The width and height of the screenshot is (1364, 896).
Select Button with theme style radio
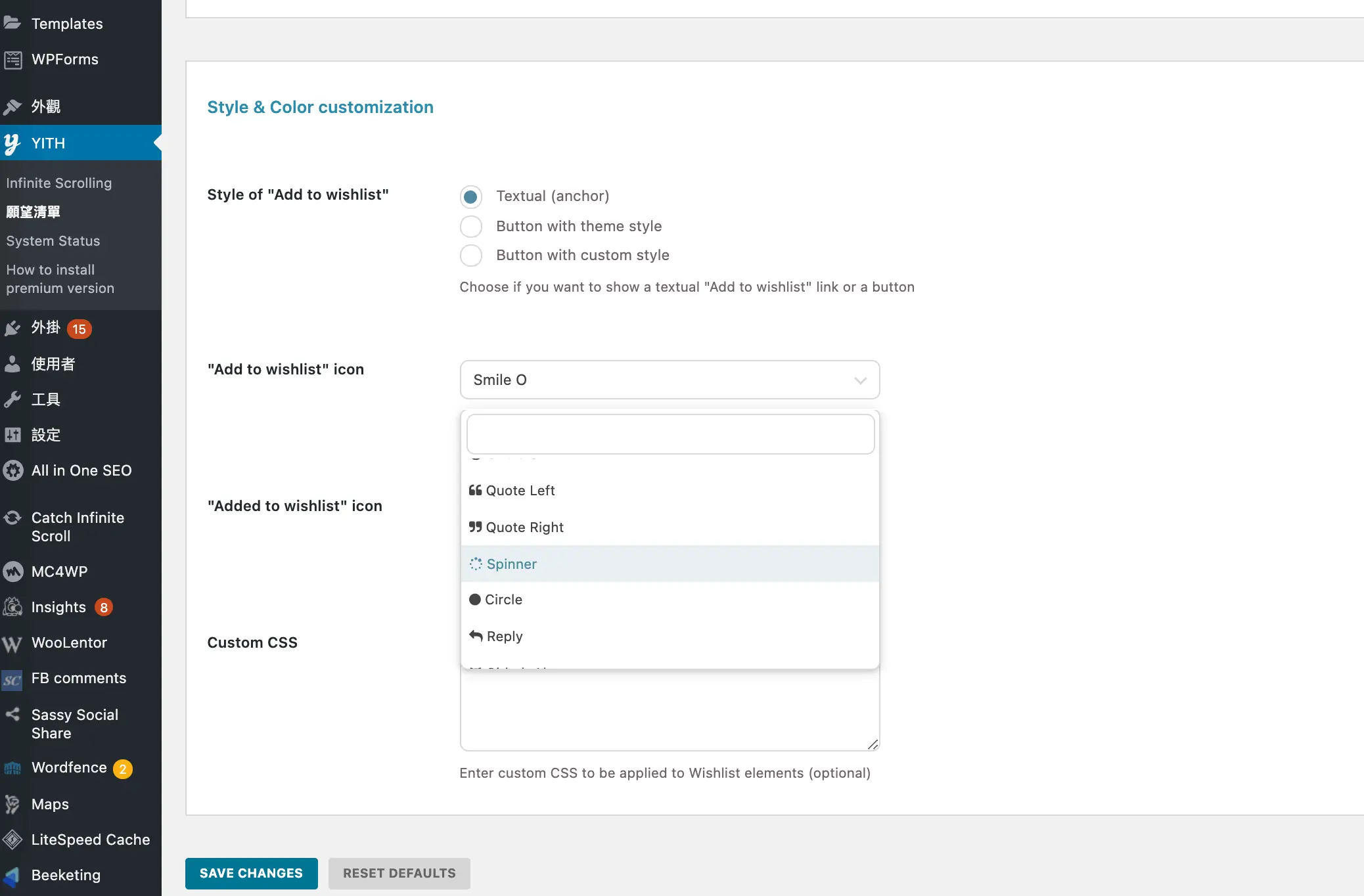click(470, 227)
